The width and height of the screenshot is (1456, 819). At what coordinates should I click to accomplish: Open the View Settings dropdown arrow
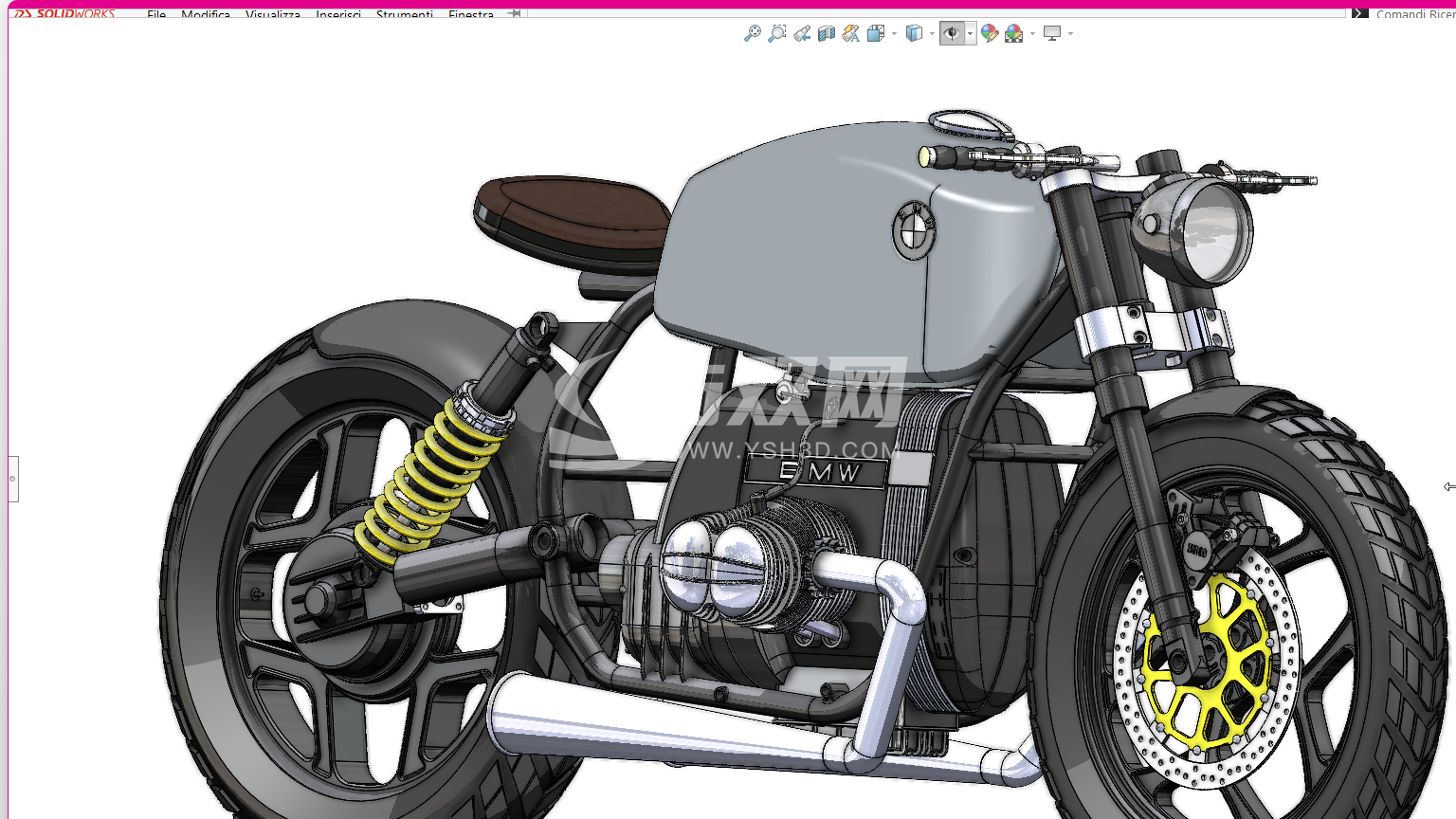1070,34
